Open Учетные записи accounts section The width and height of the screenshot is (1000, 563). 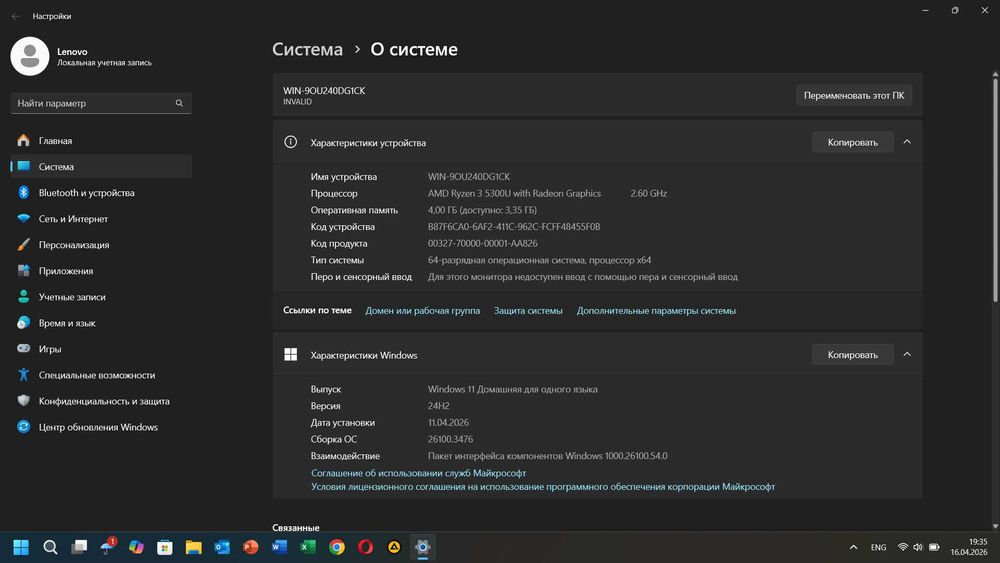pos(101,297)
